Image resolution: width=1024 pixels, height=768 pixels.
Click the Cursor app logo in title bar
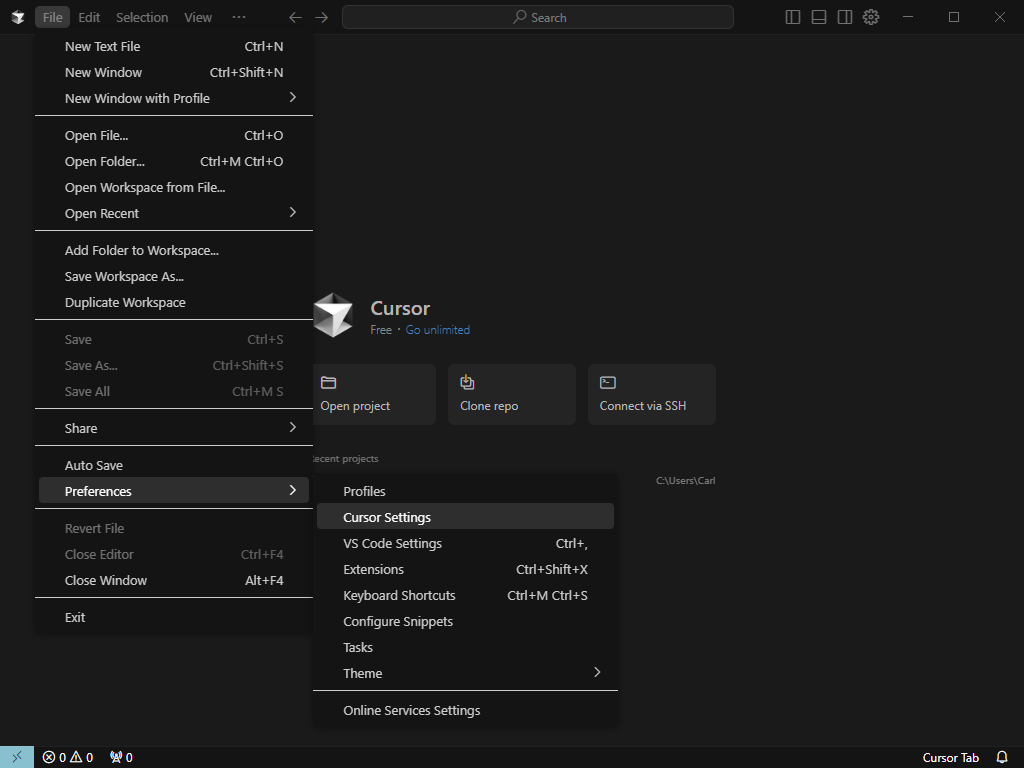click(x=18, y=18)
